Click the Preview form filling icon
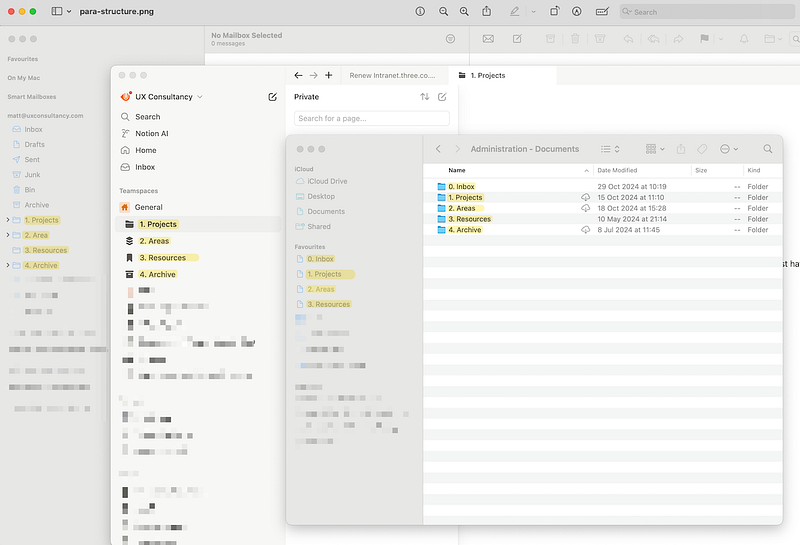The image size is (800, 545). (x=602, y=11)
